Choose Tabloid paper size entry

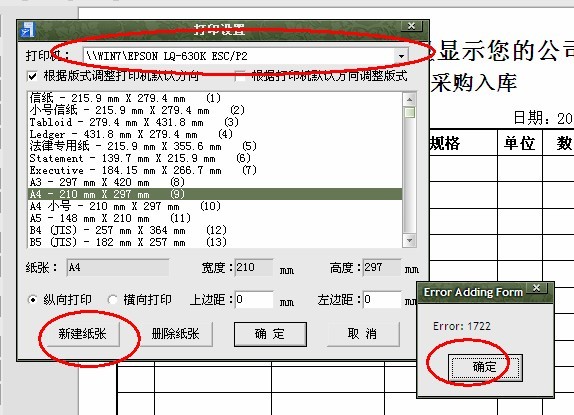(215, 122)
